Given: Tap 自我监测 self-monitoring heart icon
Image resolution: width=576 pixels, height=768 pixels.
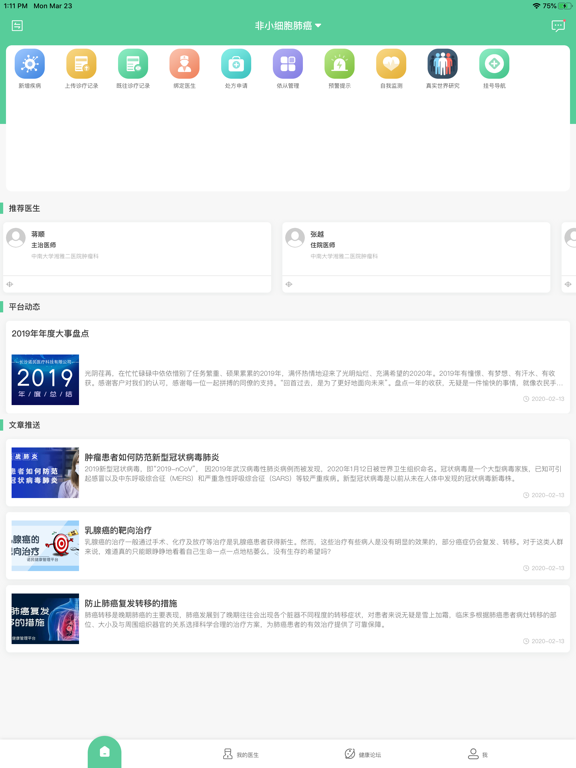Looking at the screenshot, I should 391,64.
